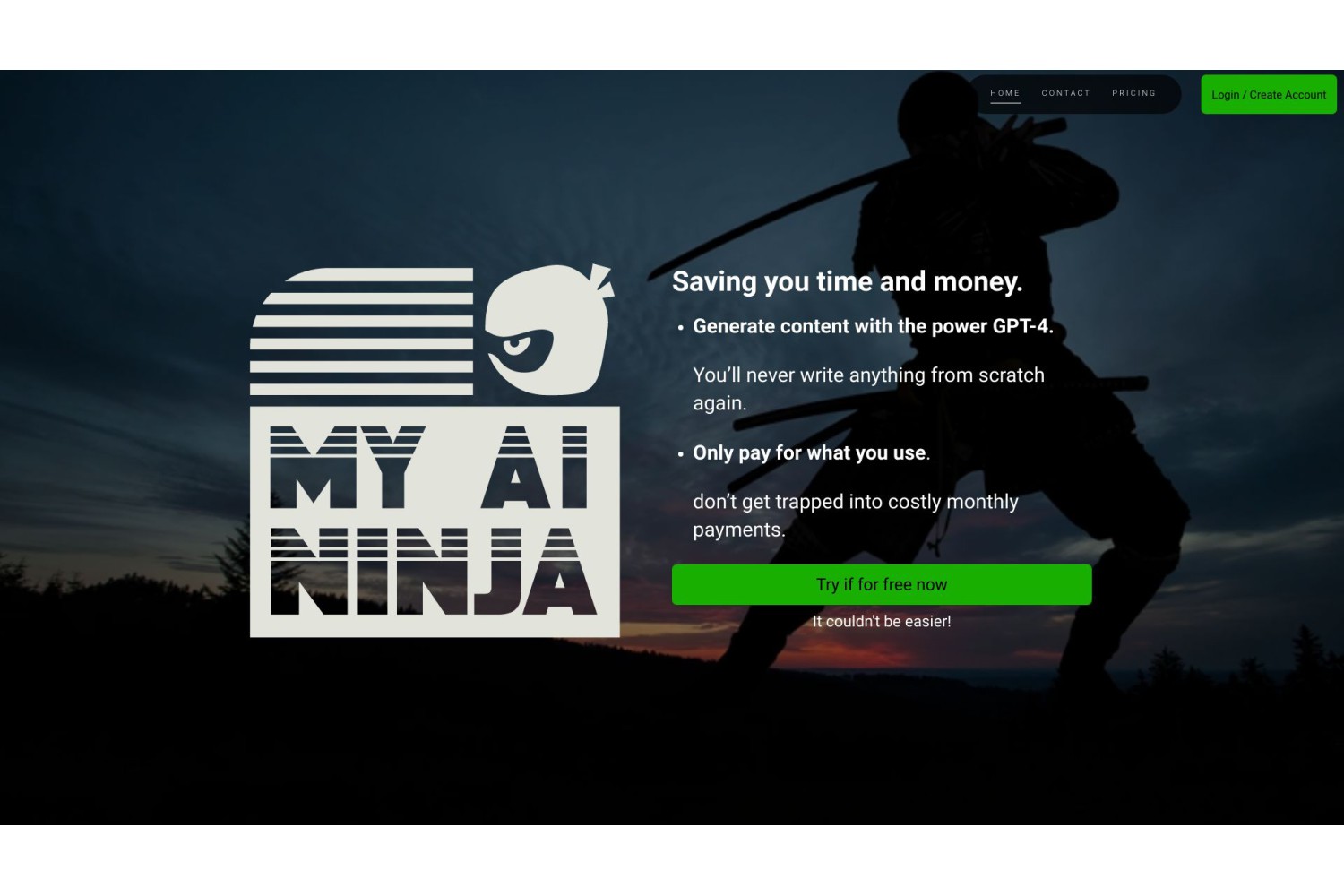This screenshot has height=896, width=1344.
Task: Click the costly monthly payments sentence
Action: coord(856,515)
